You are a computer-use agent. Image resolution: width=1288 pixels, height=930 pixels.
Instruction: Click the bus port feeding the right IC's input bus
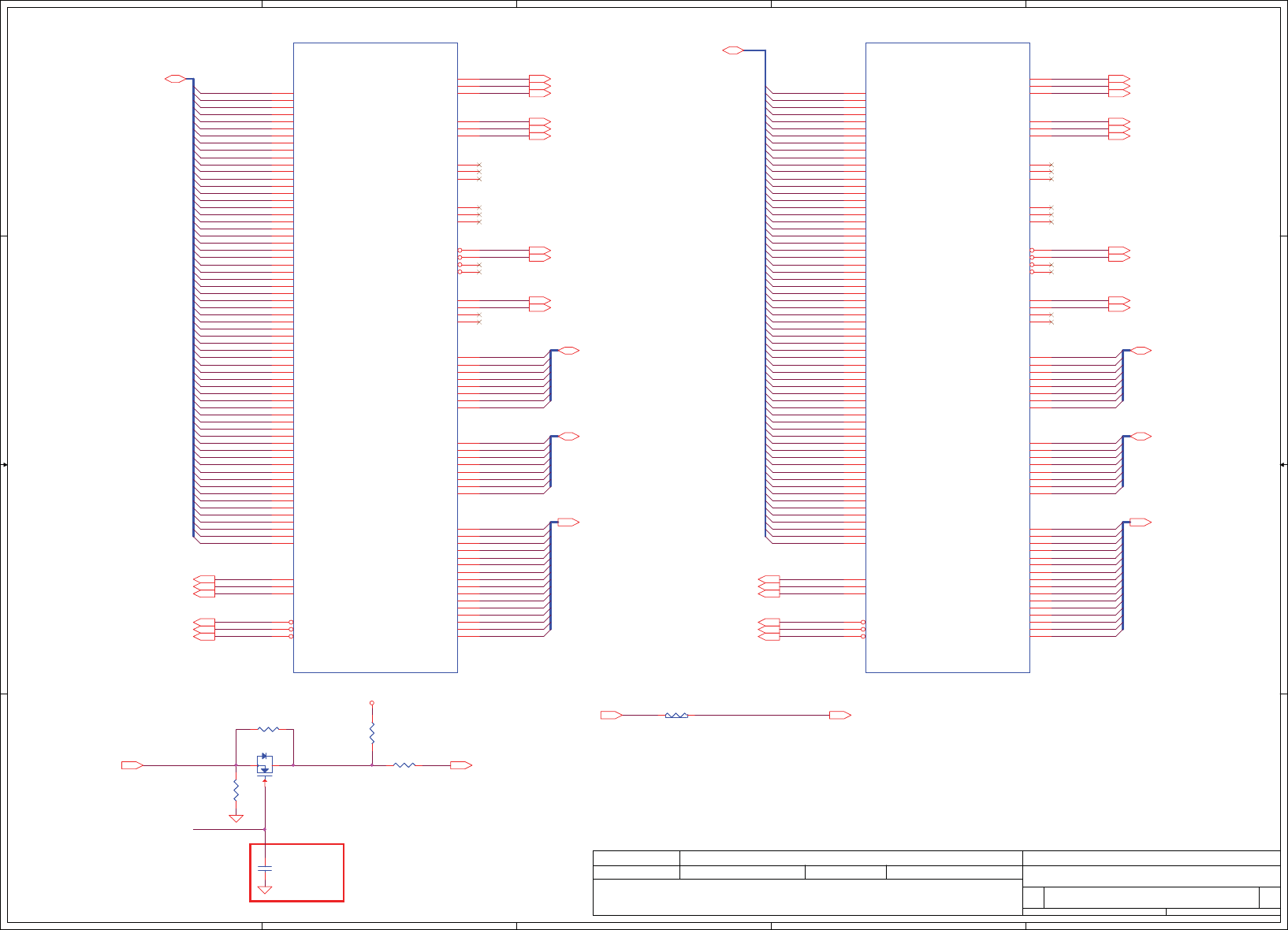(733, 50)
